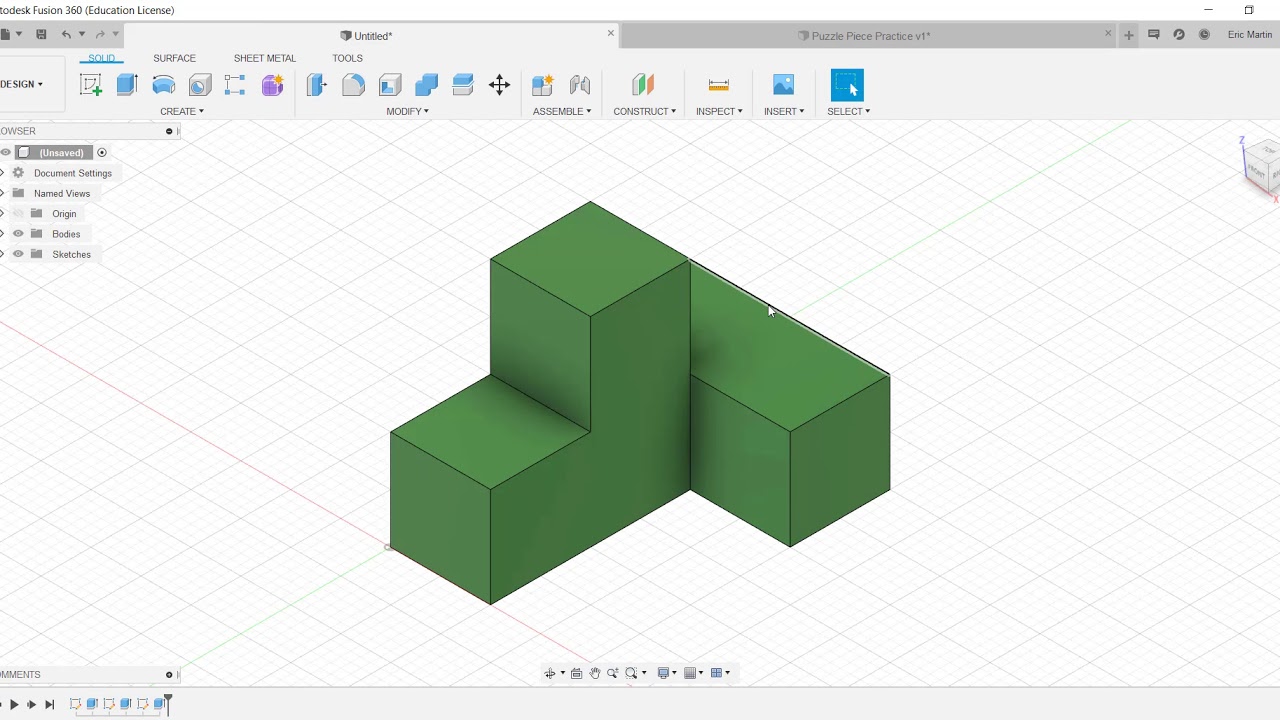Open the notifications comment icon

1154,34
